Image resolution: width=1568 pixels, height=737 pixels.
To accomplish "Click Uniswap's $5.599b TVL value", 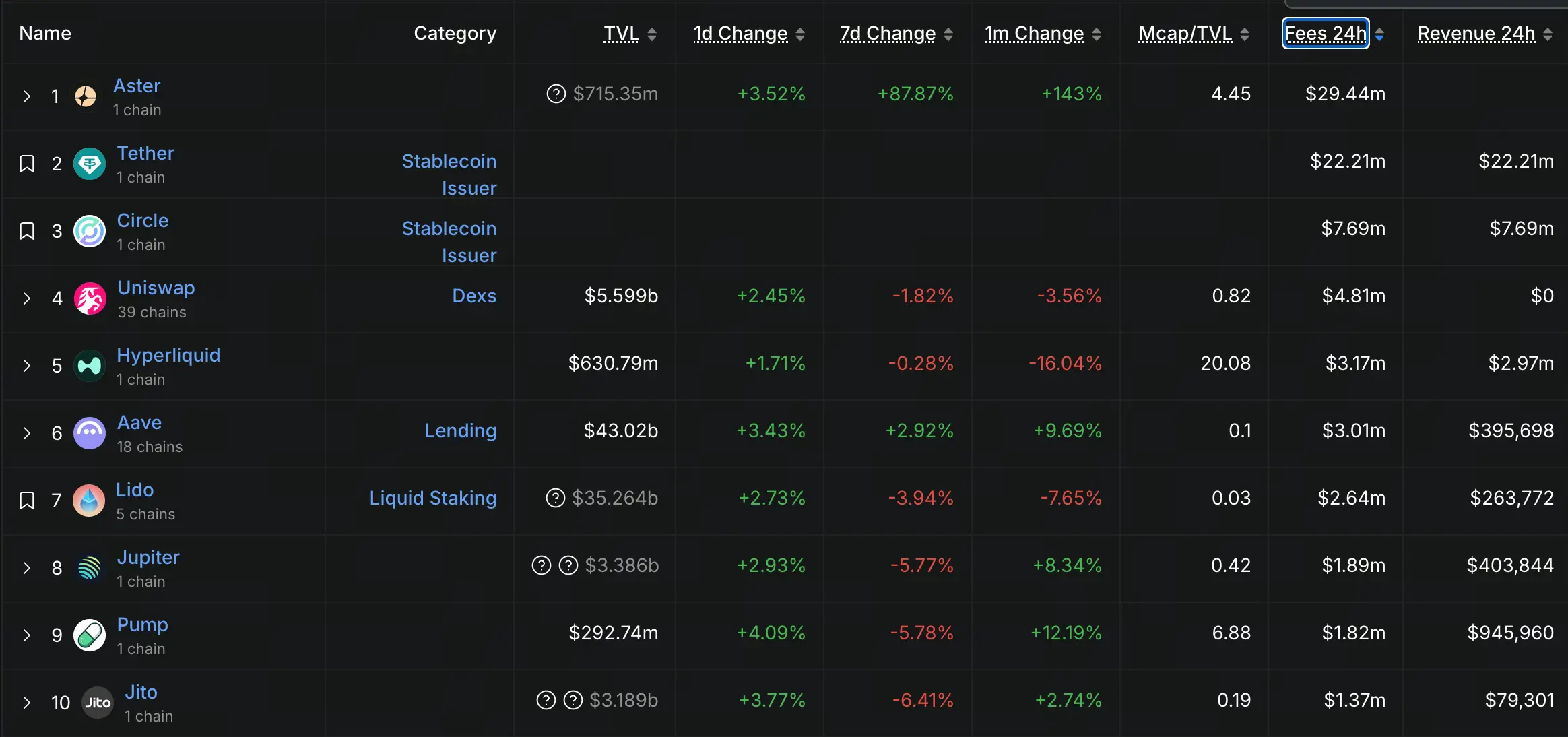I will click(x=621, y=296).
